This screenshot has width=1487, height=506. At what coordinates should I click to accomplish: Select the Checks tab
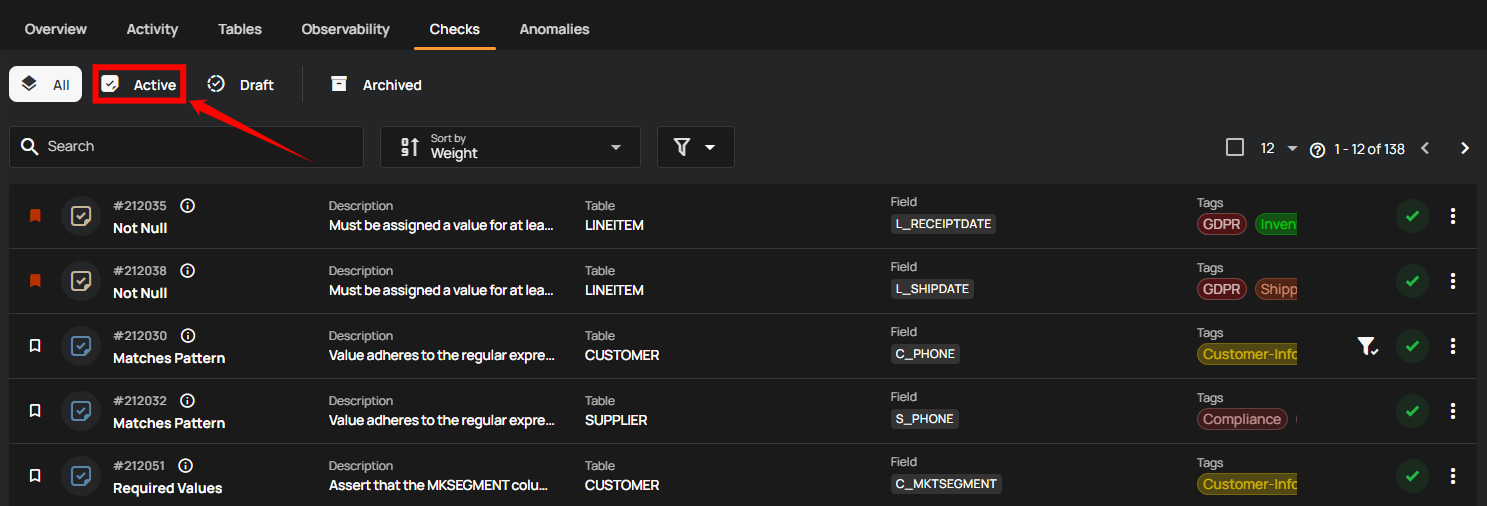click(455, 29)
